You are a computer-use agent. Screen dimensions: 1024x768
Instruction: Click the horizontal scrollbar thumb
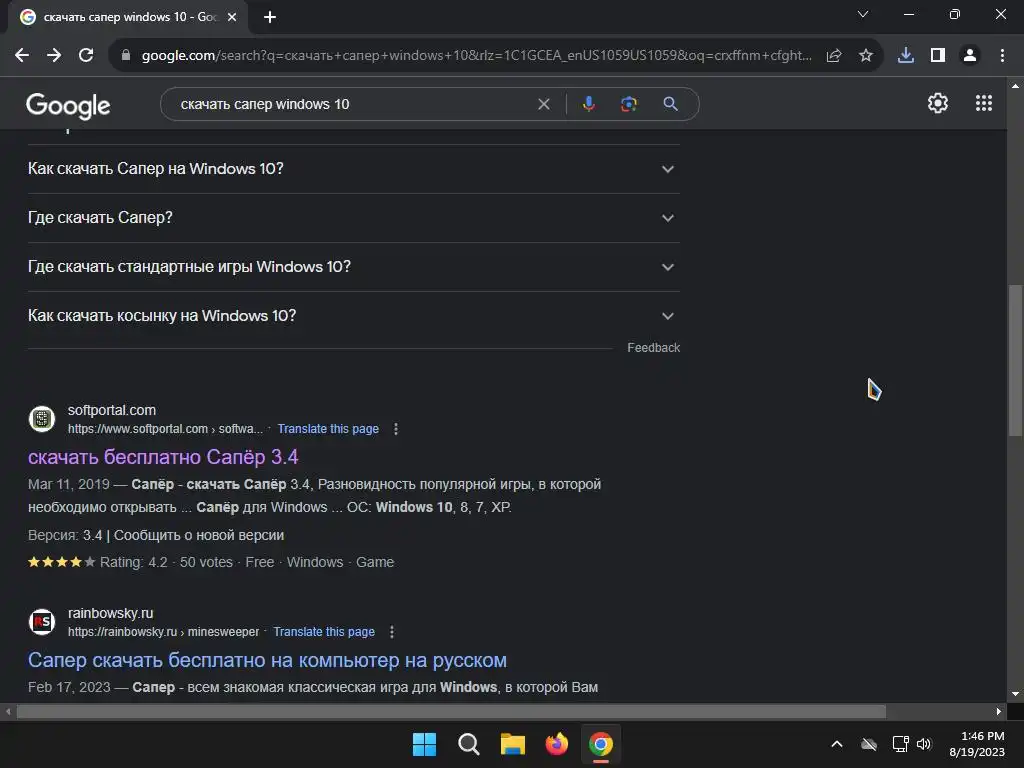click(x=451, y=711)
